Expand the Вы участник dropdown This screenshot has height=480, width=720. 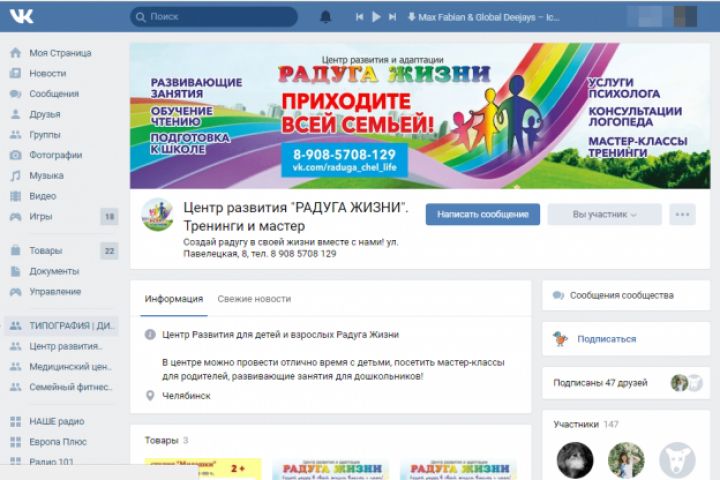[604, 215]
